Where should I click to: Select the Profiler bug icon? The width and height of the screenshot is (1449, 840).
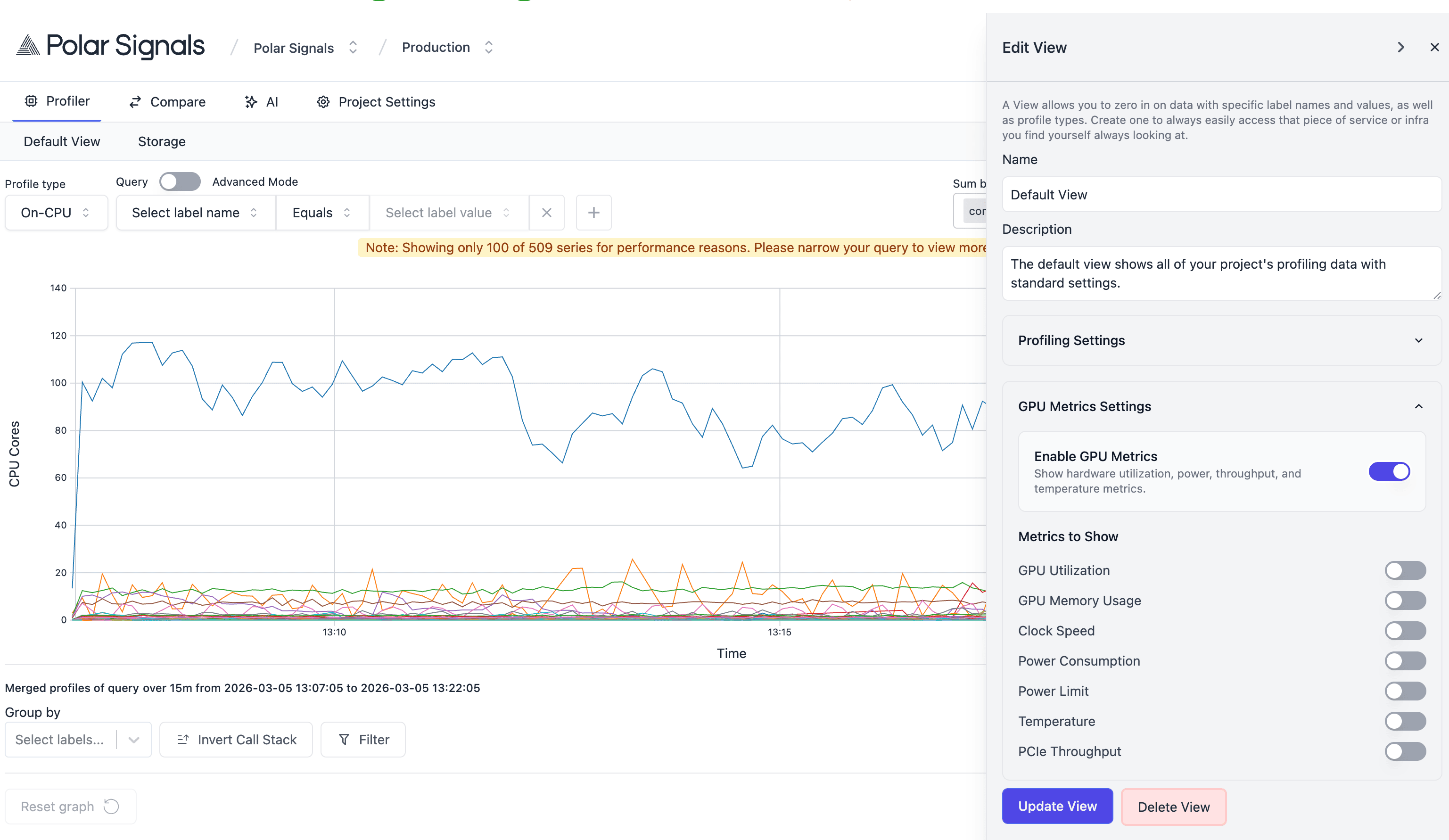point(32,101)
